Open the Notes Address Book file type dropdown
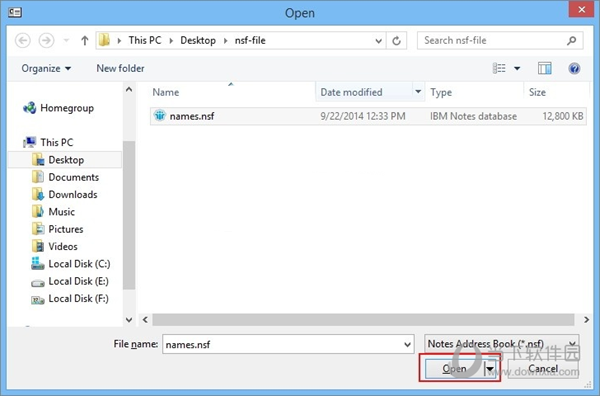Image resolution: width=600 pixels, height=396 pixels. pos(502,344)
